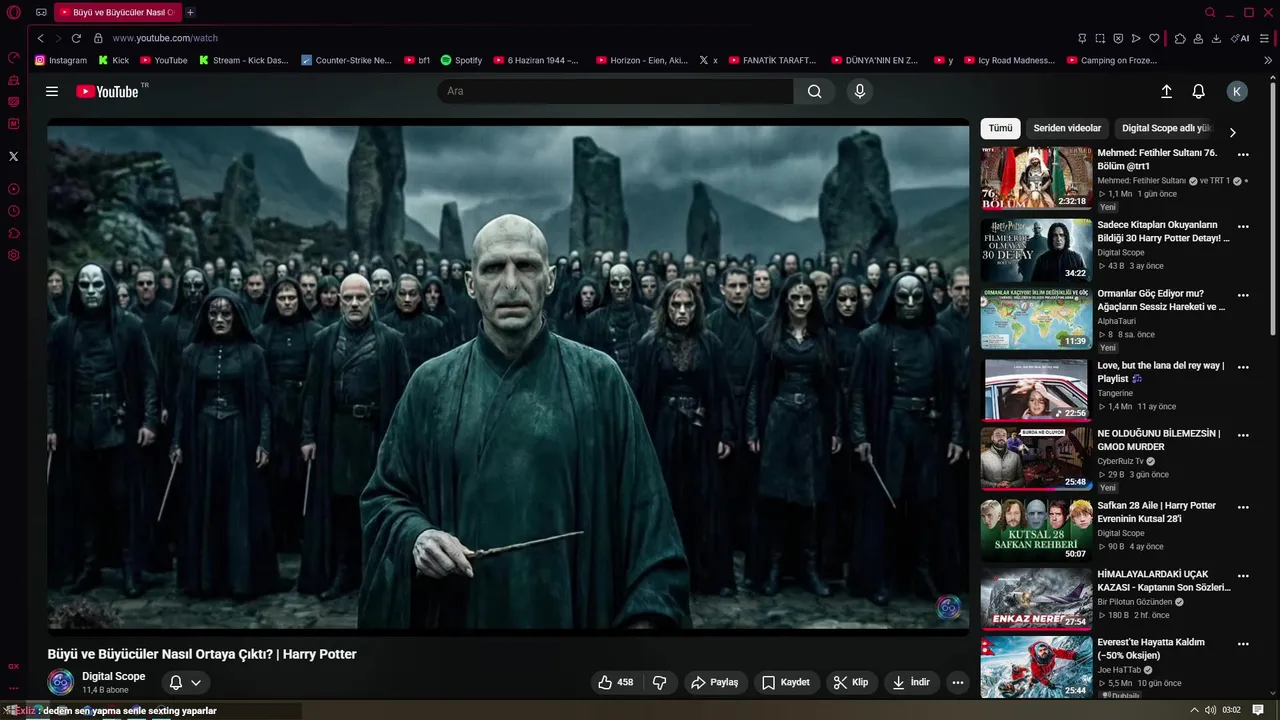
Task: Open the X sidebar panel icon
Action: pos(13,156)
